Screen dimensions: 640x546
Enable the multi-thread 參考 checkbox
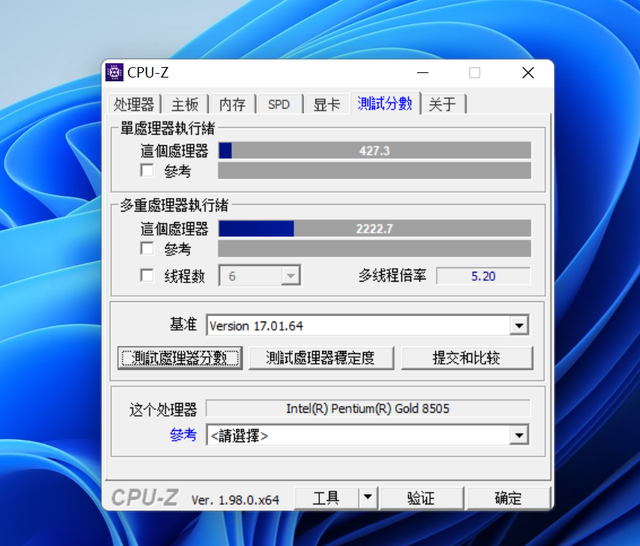(x=147, y=248)
